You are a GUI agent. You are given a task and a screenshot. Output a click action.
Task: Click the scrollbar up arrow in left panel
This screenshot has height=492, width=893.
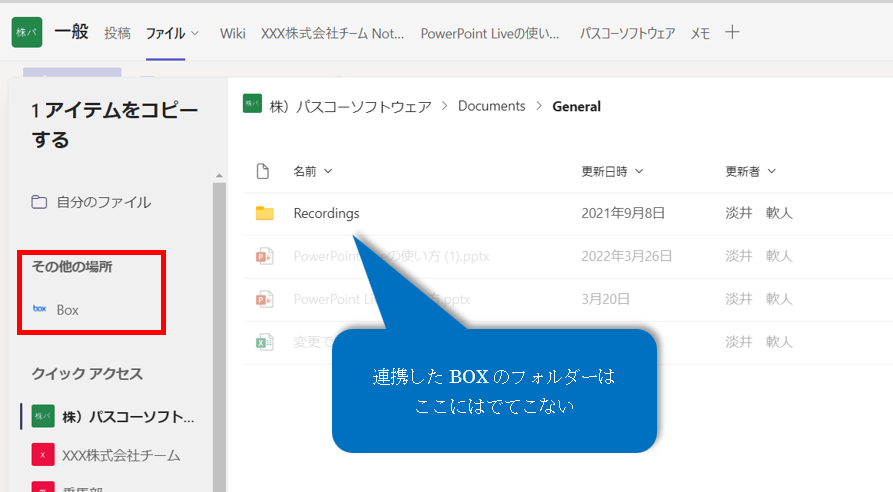(x=219, y=176)
